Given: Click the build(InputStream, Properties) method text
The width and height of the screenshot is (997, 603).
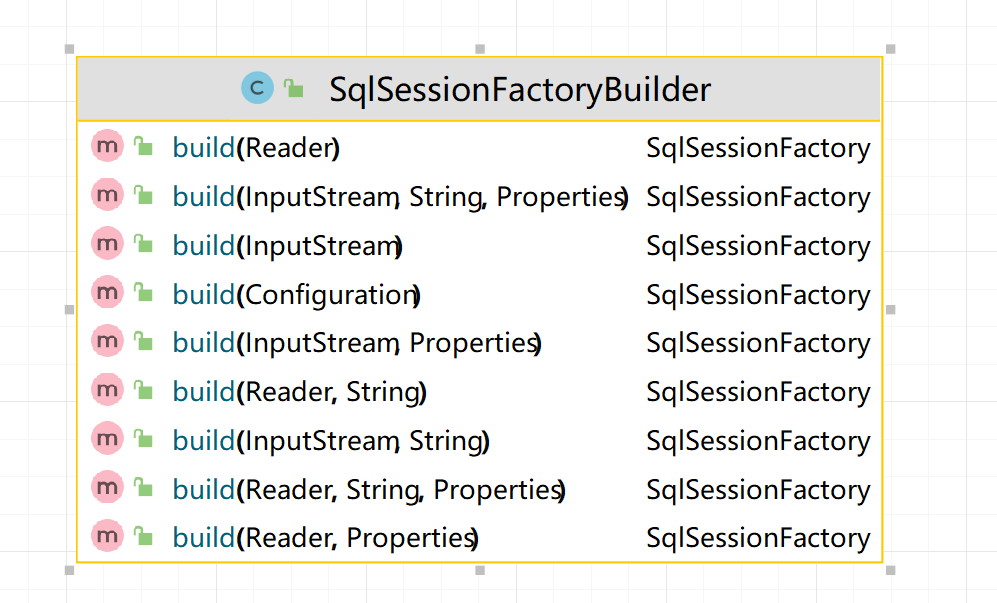Looking at the screenshot, I should pos(357,344).
